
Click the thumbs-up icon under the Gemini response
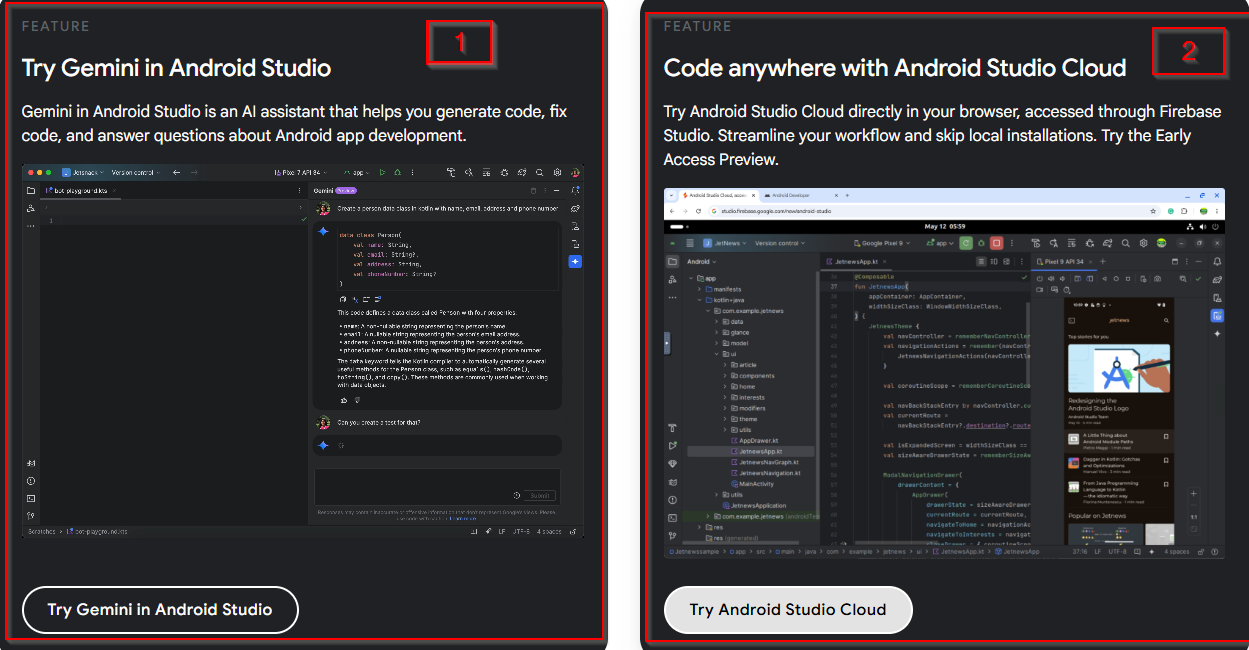click(x=344, y=400)
